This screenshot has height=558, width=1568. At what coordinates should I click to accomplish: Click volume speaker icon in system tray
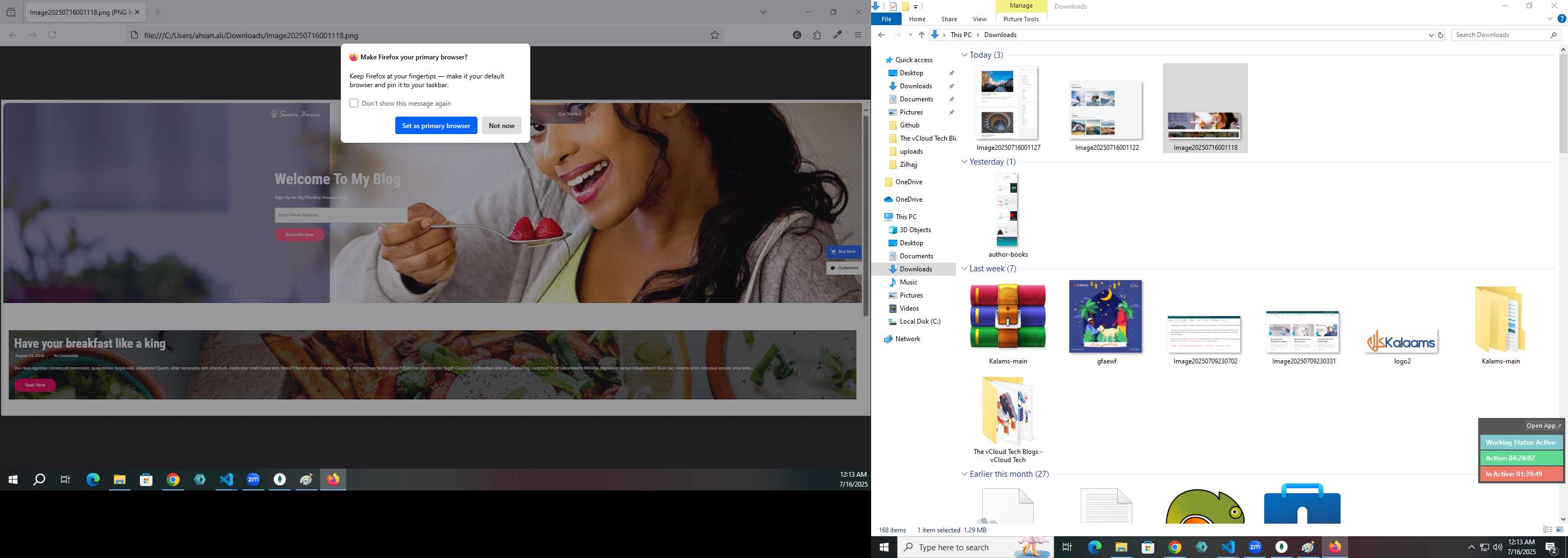(1497, 547)
